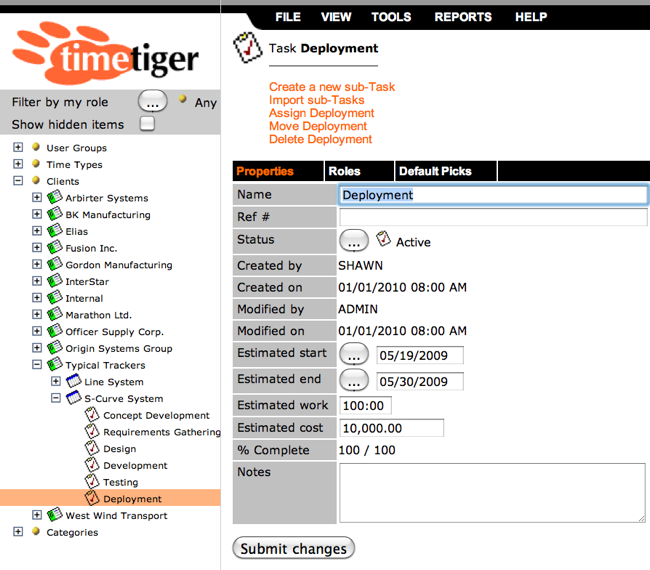Open the Estimated end date picker
The height and width of the screenshot is (570, 650).
[354, 380]
